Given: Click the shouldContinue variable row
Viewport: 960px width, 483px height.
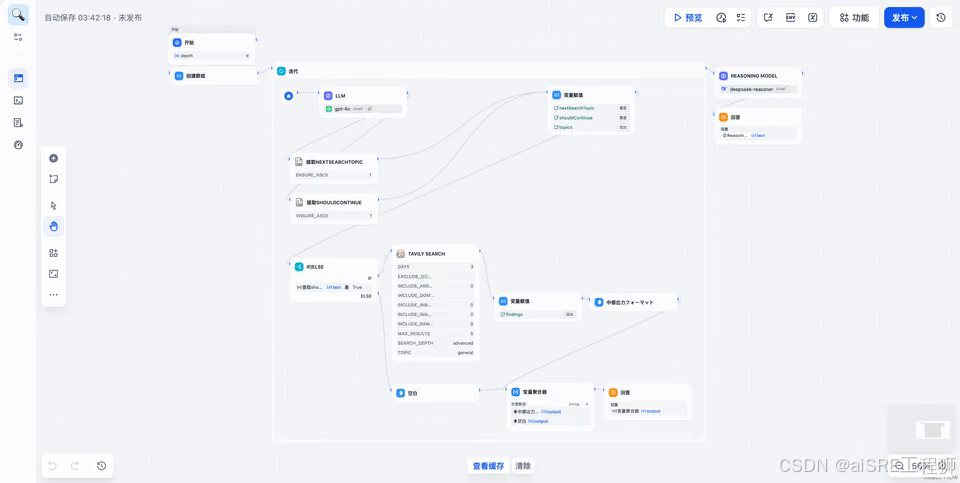Looking at the screenshot, I should (x=591, y=118).
